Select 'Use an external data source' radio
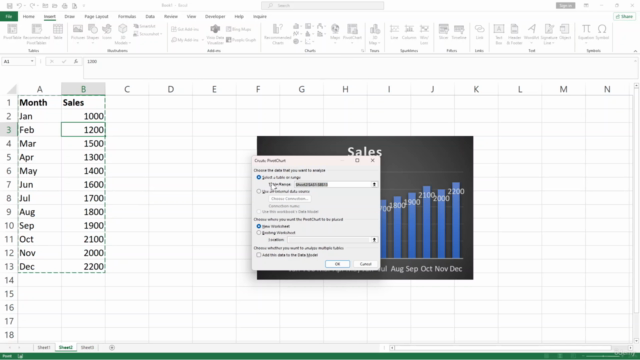The height and width of the screenshot is (360, 640). (x=259, y=191)
